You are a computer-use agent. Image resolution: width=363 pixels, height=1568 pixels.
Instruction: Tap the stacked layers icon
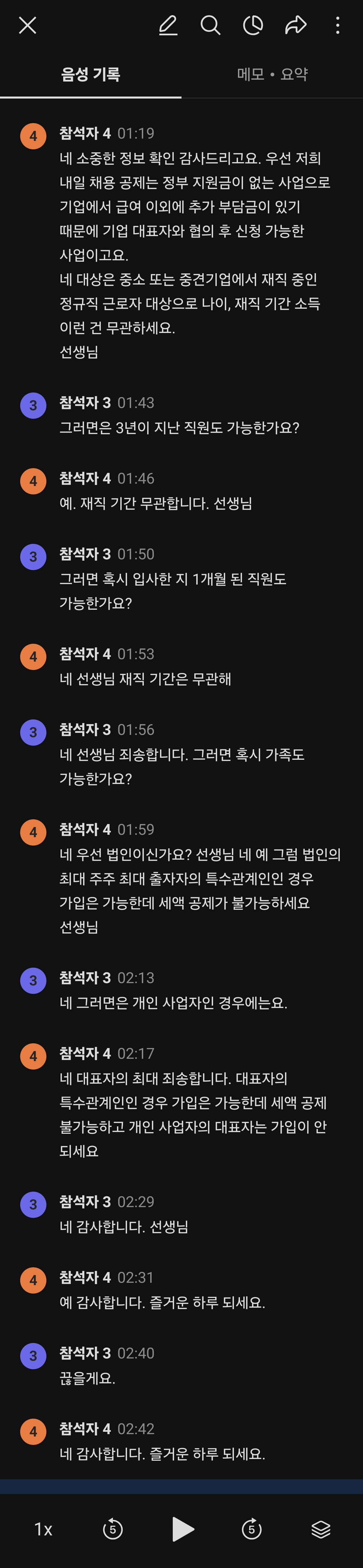click(320, 1529)
